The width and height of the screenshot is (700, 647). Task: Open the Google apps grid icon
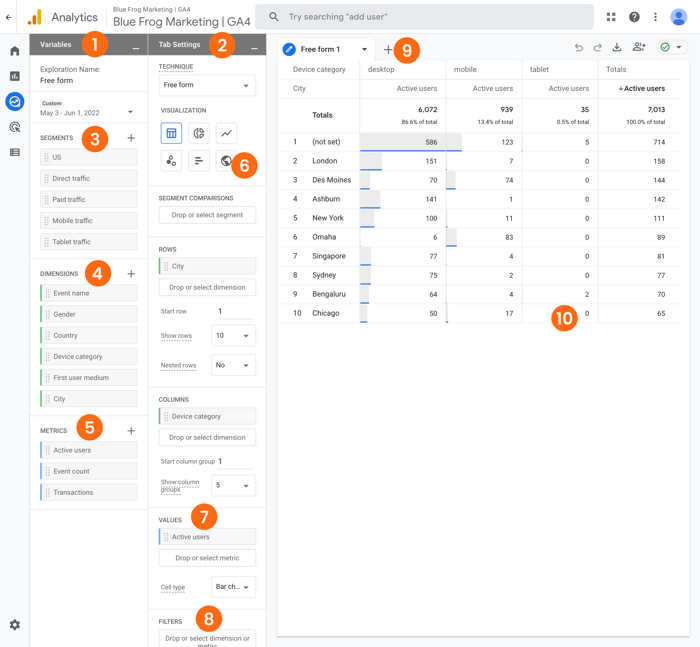click(611, 17)
